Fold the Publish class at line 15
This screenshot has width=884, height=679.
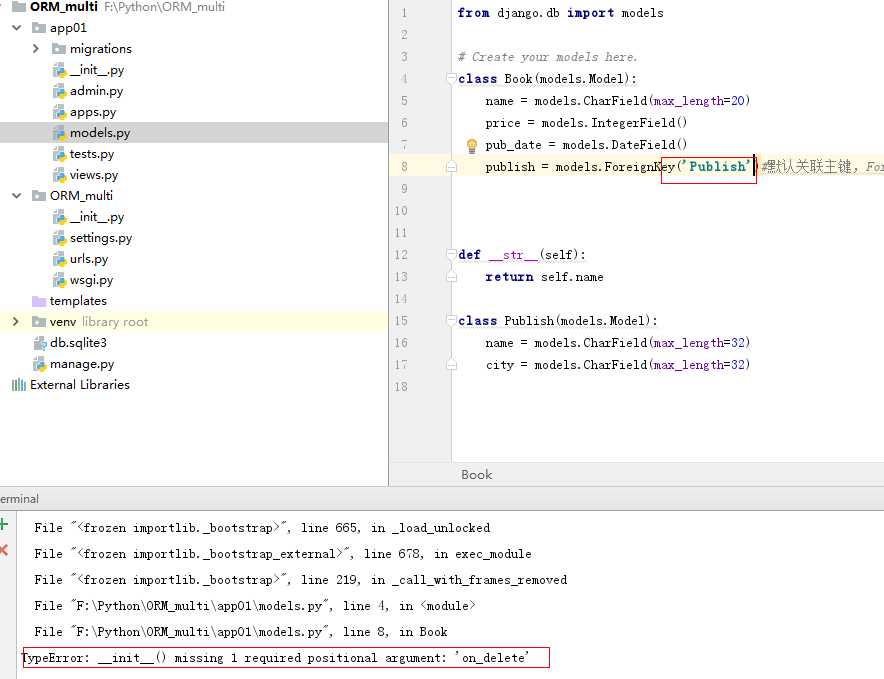[x=451, y=320]
